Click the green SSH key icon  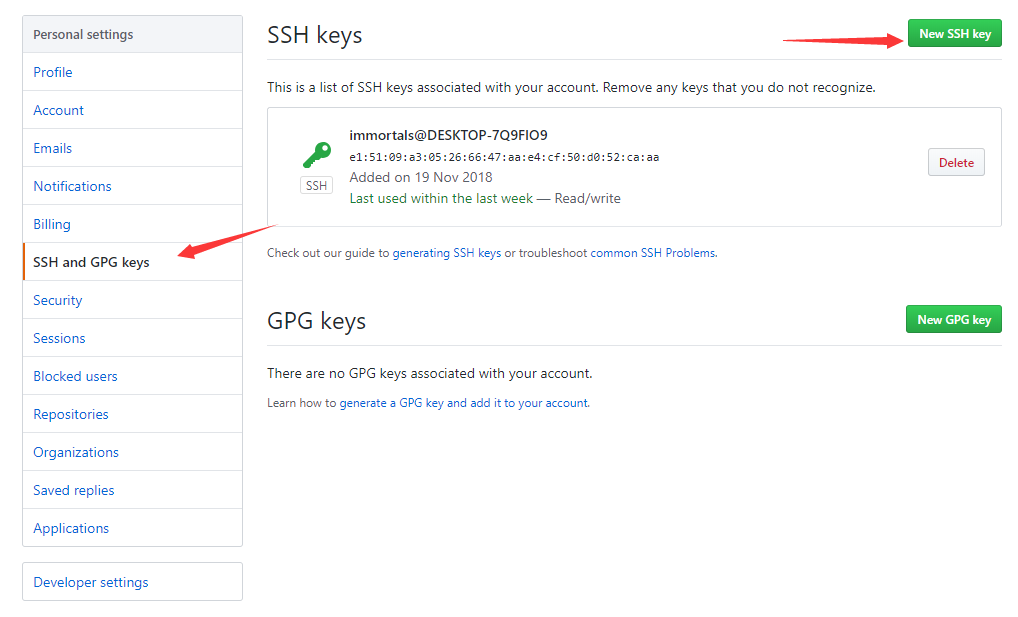tap(316, 155)
